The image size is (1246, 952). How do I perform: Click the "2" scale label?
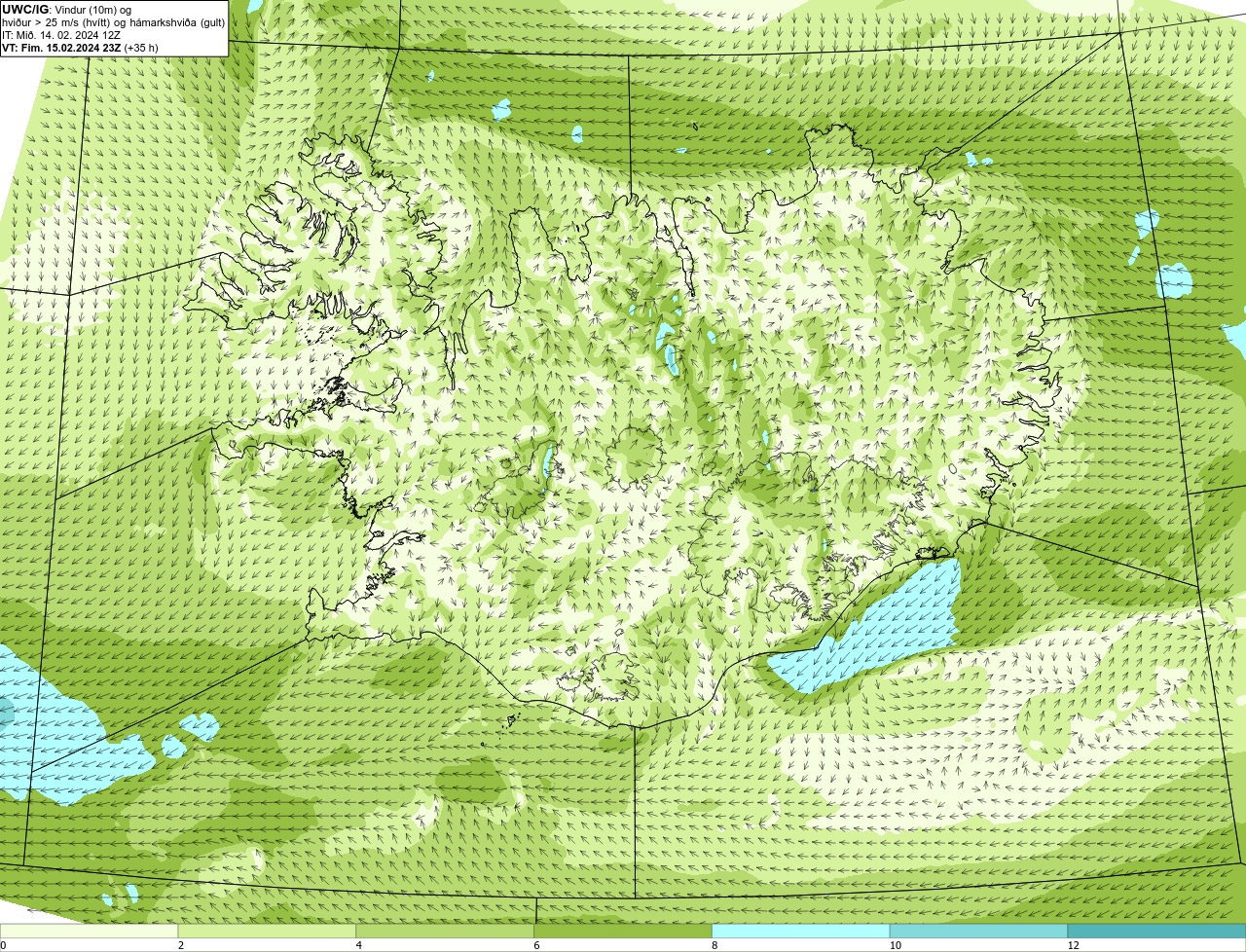[x=181, y=945]
